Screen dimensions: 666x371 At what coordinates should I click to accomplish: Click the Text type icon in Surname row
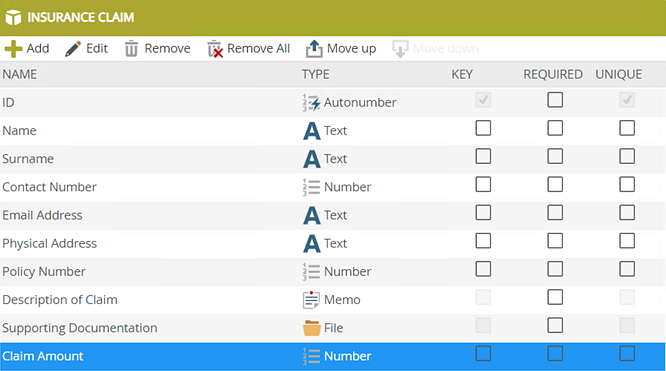coord(312,159)
